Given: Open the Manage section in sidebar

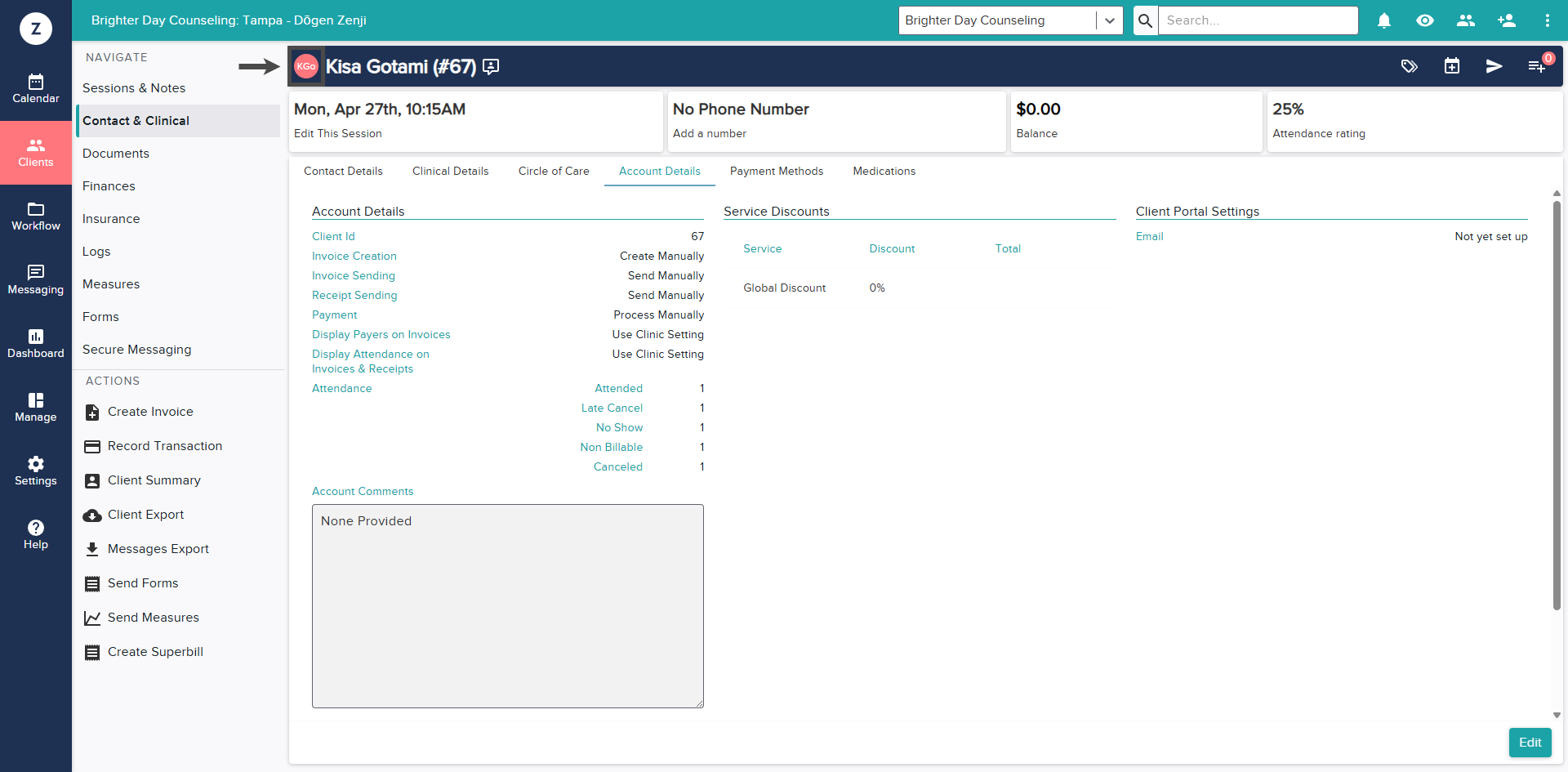Looking at the screenshot, I should coord(36,408).
